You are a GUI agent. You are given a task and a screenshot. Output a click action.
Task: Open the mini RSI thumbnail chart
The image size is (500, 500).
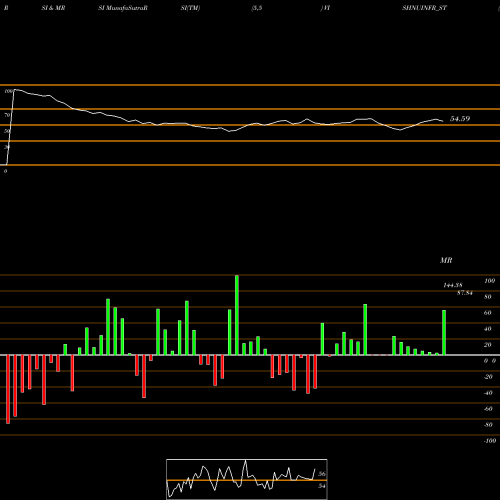coord(247,479)
